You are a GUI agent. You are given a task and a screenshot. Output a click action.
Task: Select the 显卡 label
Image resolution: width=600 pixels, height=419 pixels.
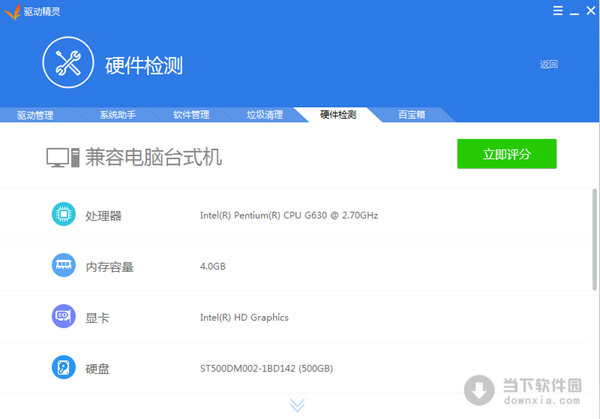click(x=97, y=318)
